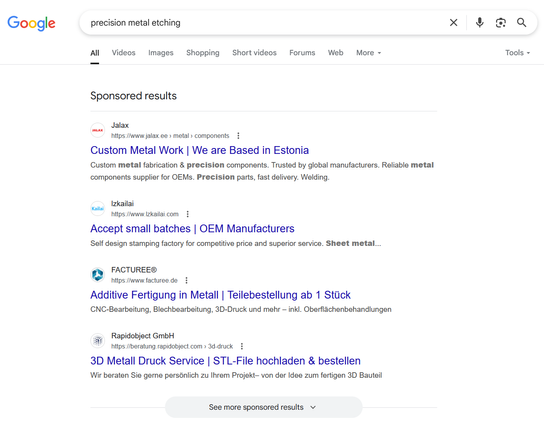Image resolution: width=544 pixels, height=424 pixels.
Task: Open the Short videos tab
Action: 254,53
